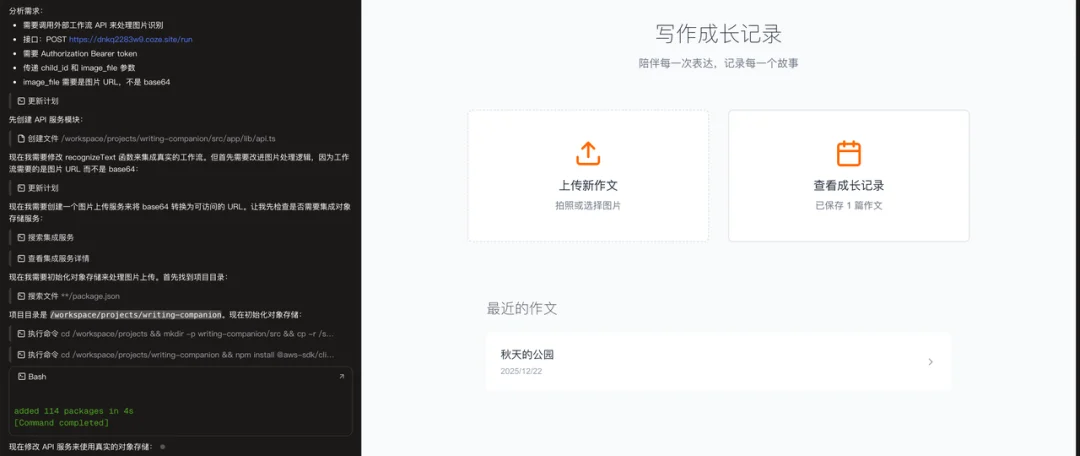Expand the 搜索文件 **/package.json step text
The height and width of the screenshot is (456, 1080).
pos(76,296)
